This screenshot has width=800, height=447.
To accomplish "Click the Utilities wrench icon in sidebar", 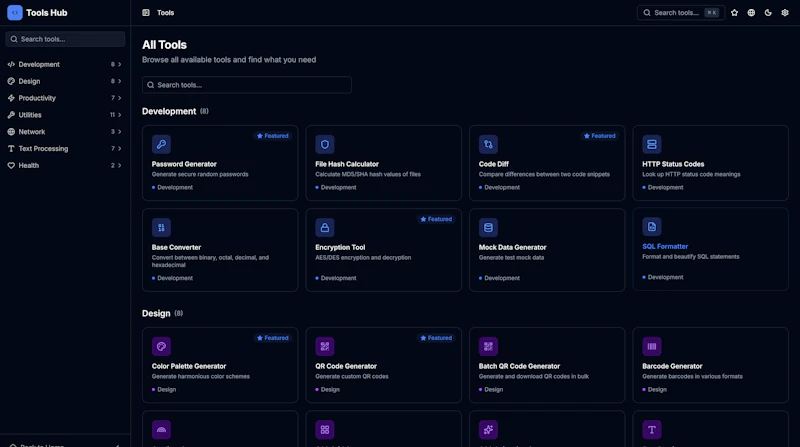I will coord(11,115).
